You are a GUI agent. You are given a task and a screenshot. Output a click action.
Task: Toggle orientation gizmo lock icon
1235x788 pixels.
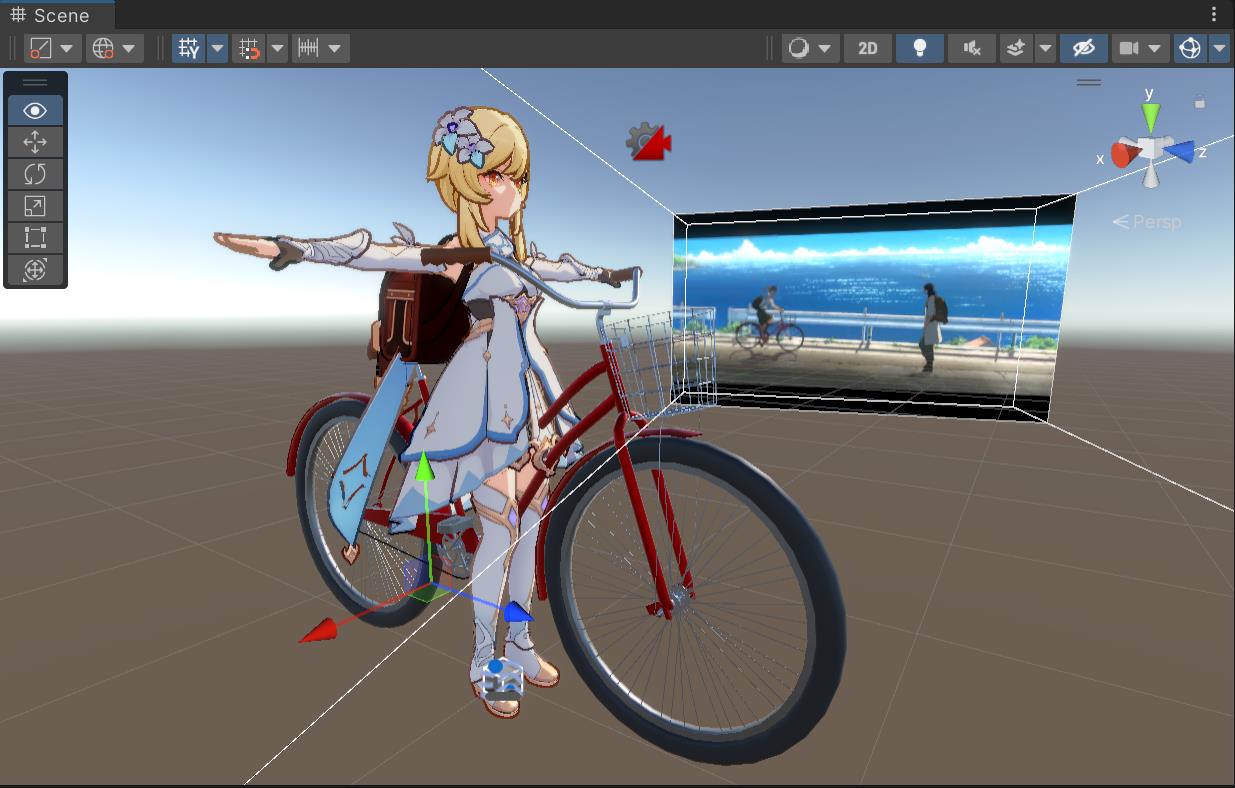(1200, 101)
